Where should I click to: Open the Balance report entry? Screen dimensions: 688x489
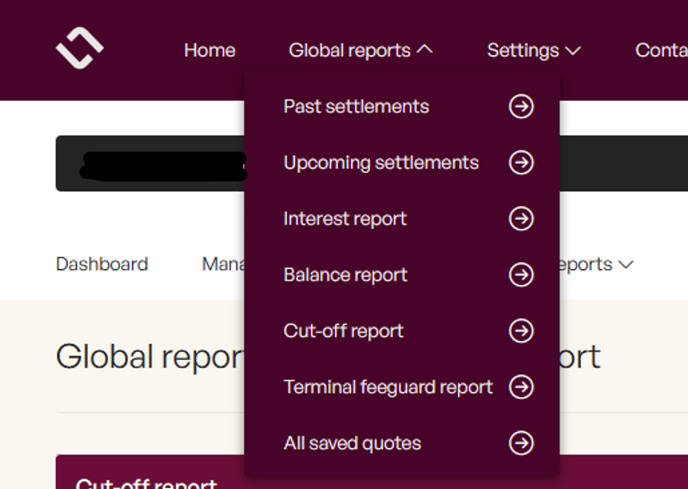coord(345,275)
